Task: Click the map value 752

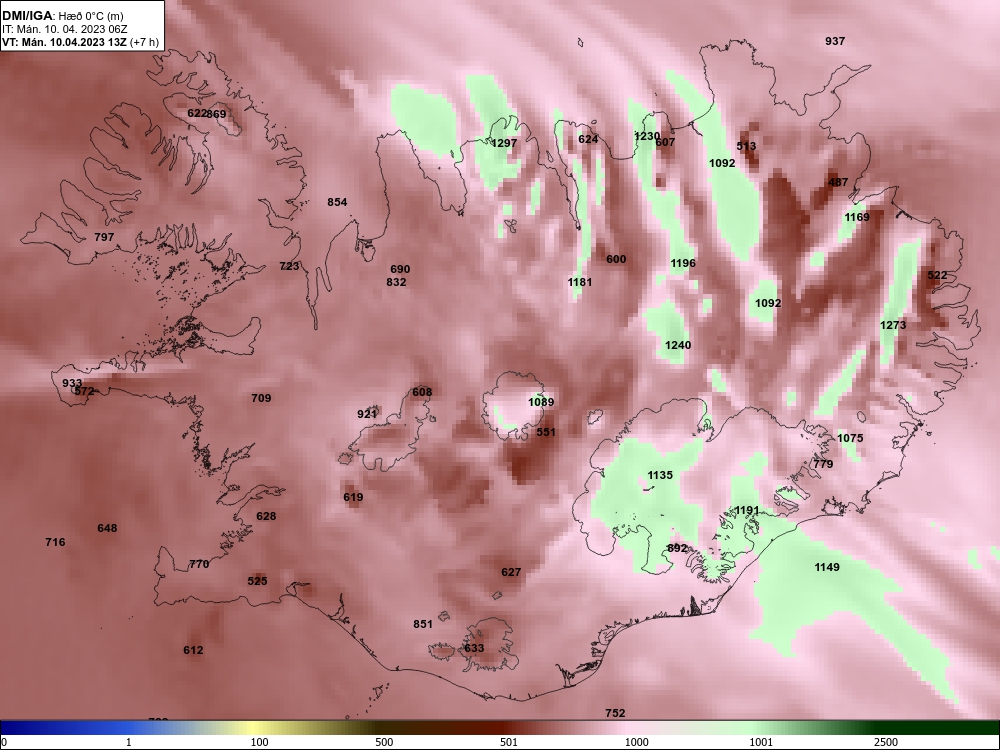Action: click(x=615, y=714)
